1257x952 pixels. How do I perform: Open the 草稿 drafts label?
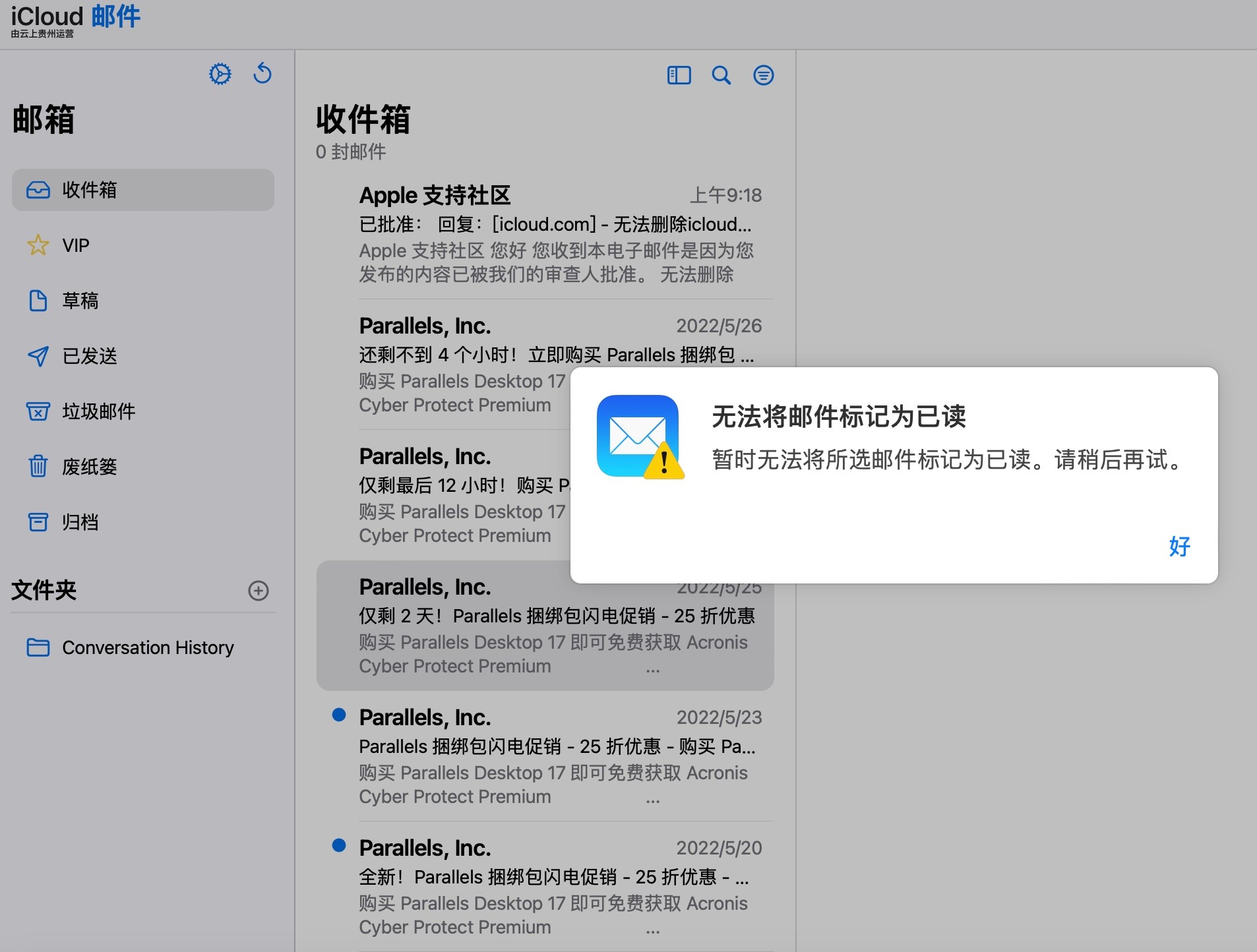tap(80, 301)
